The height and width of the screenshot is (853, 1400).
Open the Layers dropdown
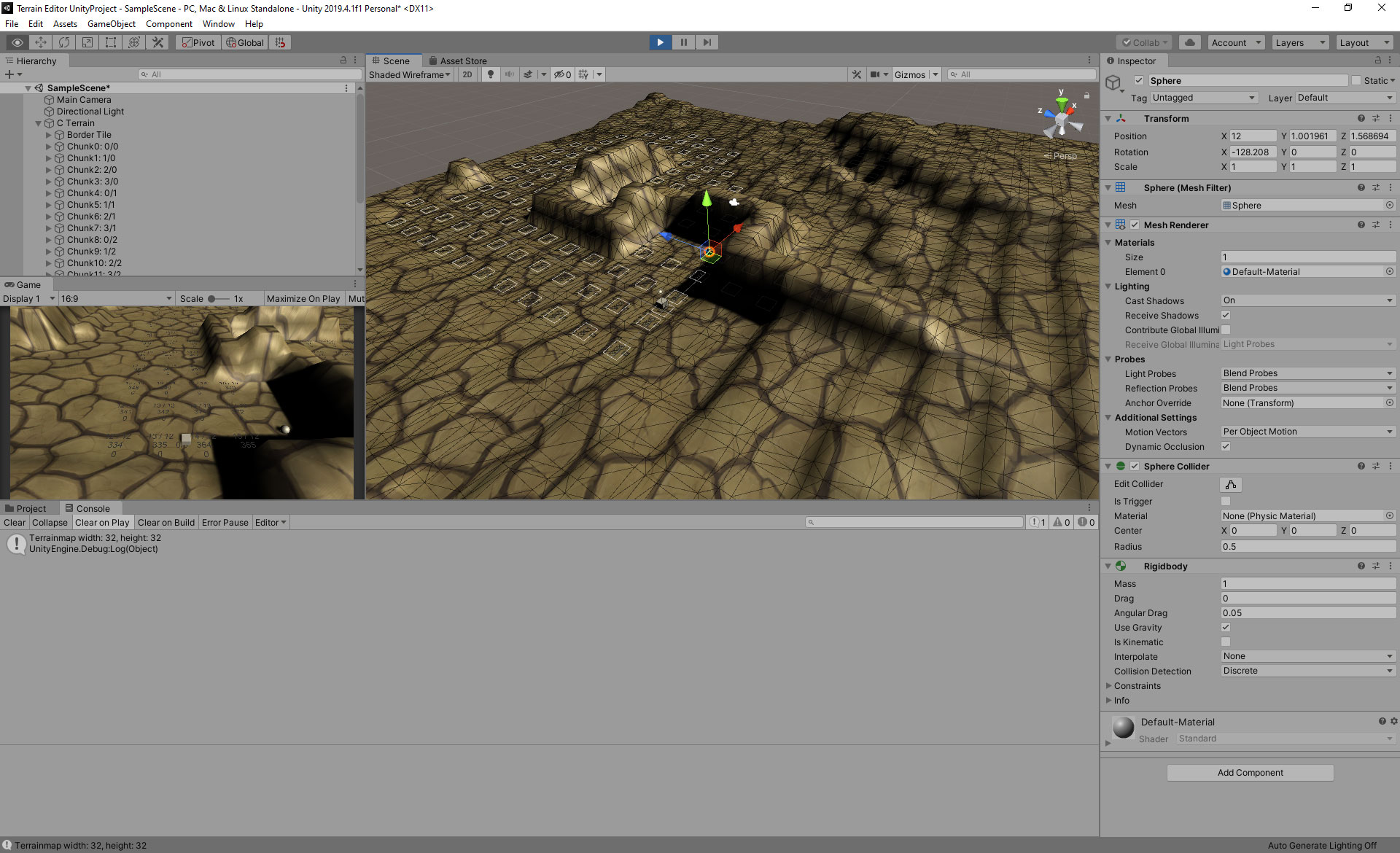pyautogui.click(x=1300, y=42)
